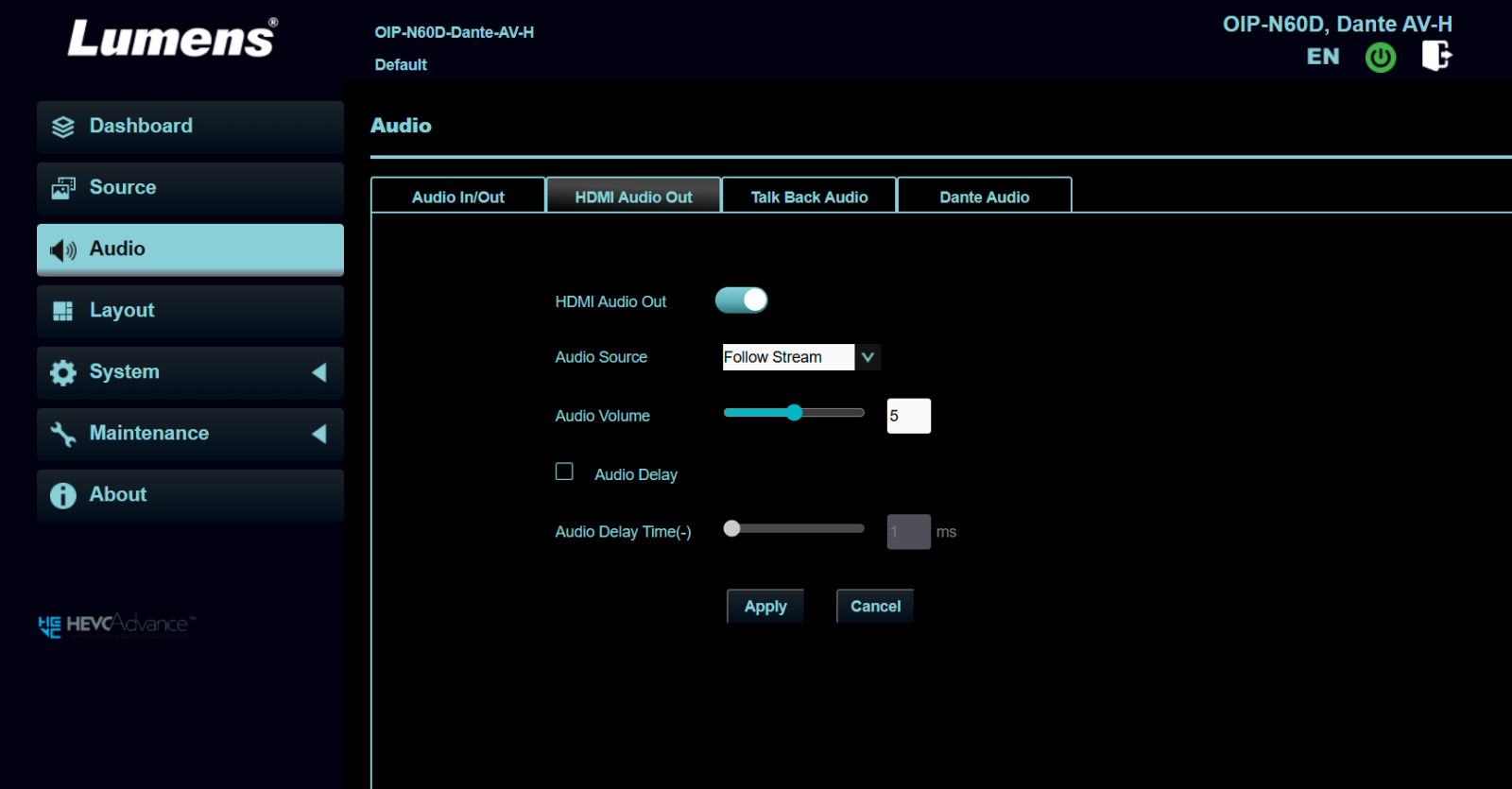
Task: Click the Apply button
Action: [x=765, y=607]
